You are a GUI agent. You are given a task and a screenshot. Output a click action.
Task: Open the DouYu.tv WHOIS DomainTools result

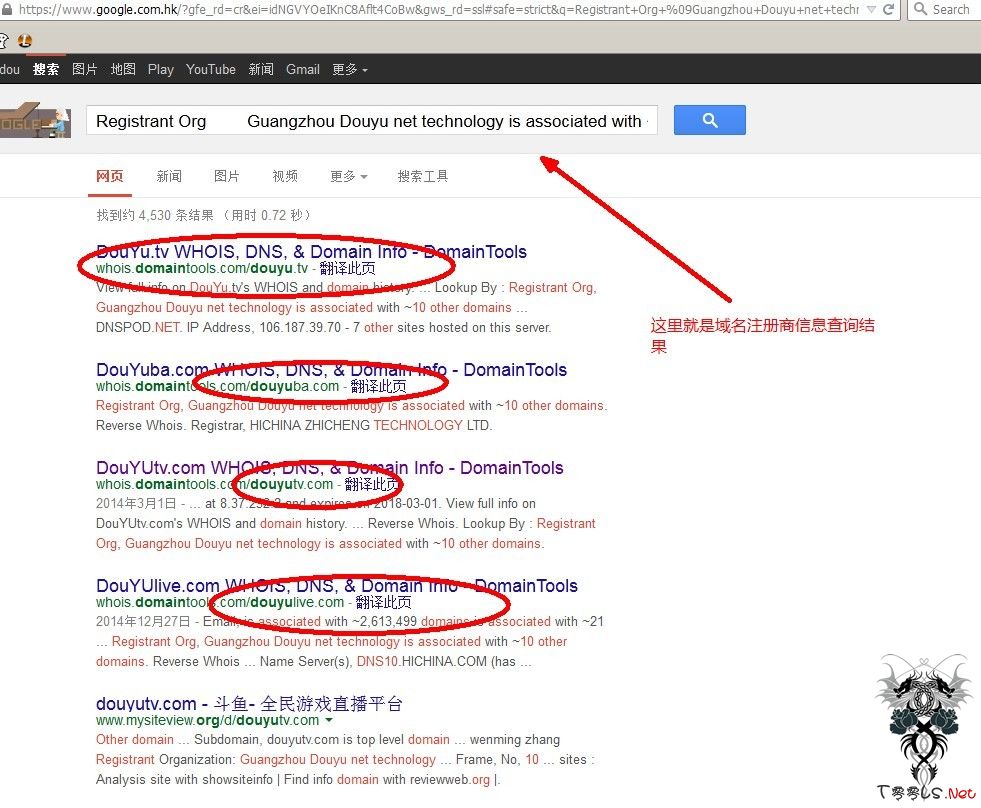click(x=312, y=252)
